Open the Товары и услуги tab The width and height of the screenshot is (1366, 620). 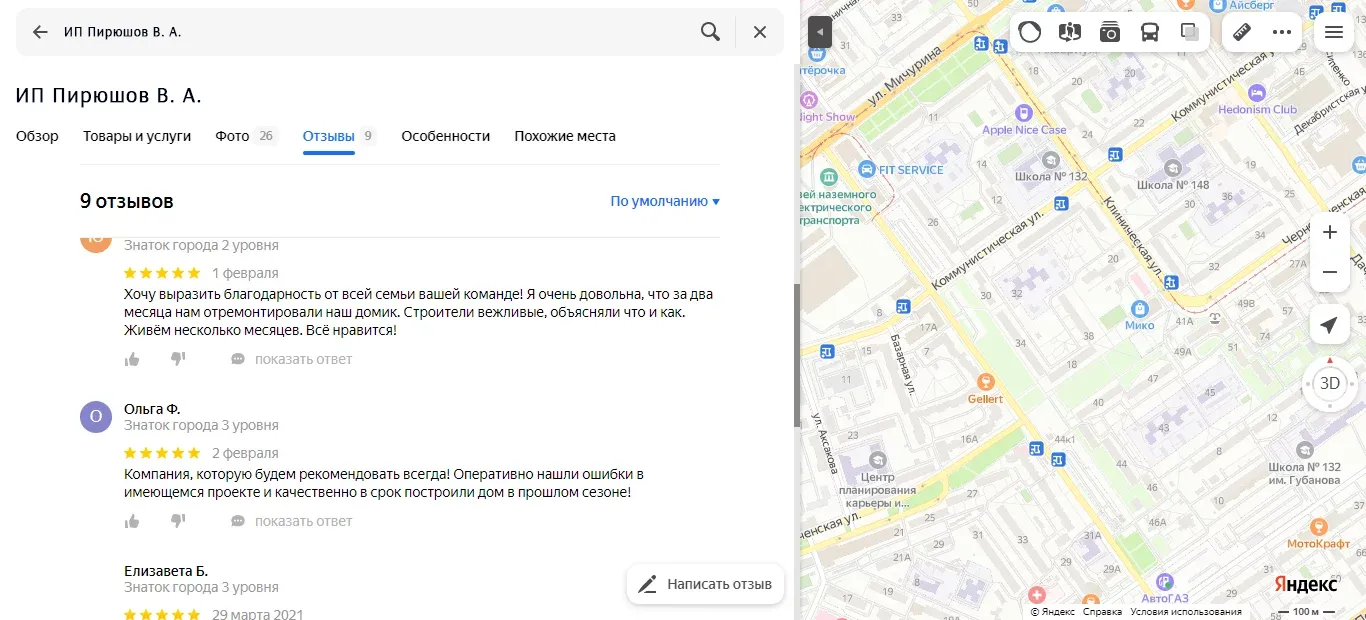click(x=137, y=136)
